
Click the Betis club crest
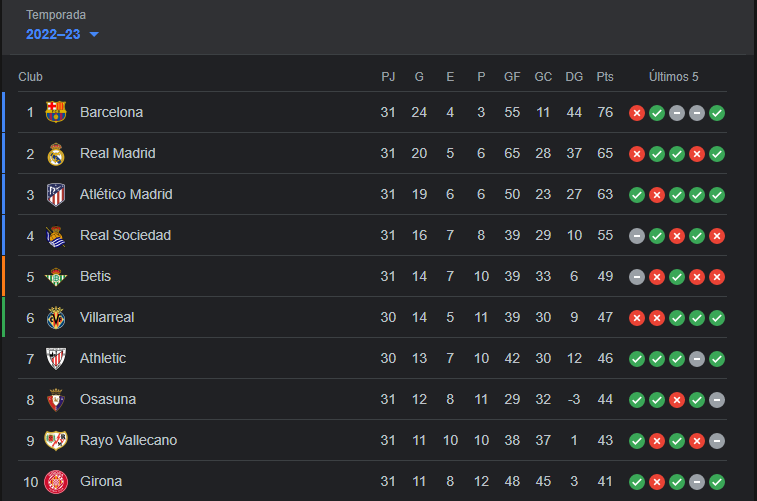click(56, 277)
